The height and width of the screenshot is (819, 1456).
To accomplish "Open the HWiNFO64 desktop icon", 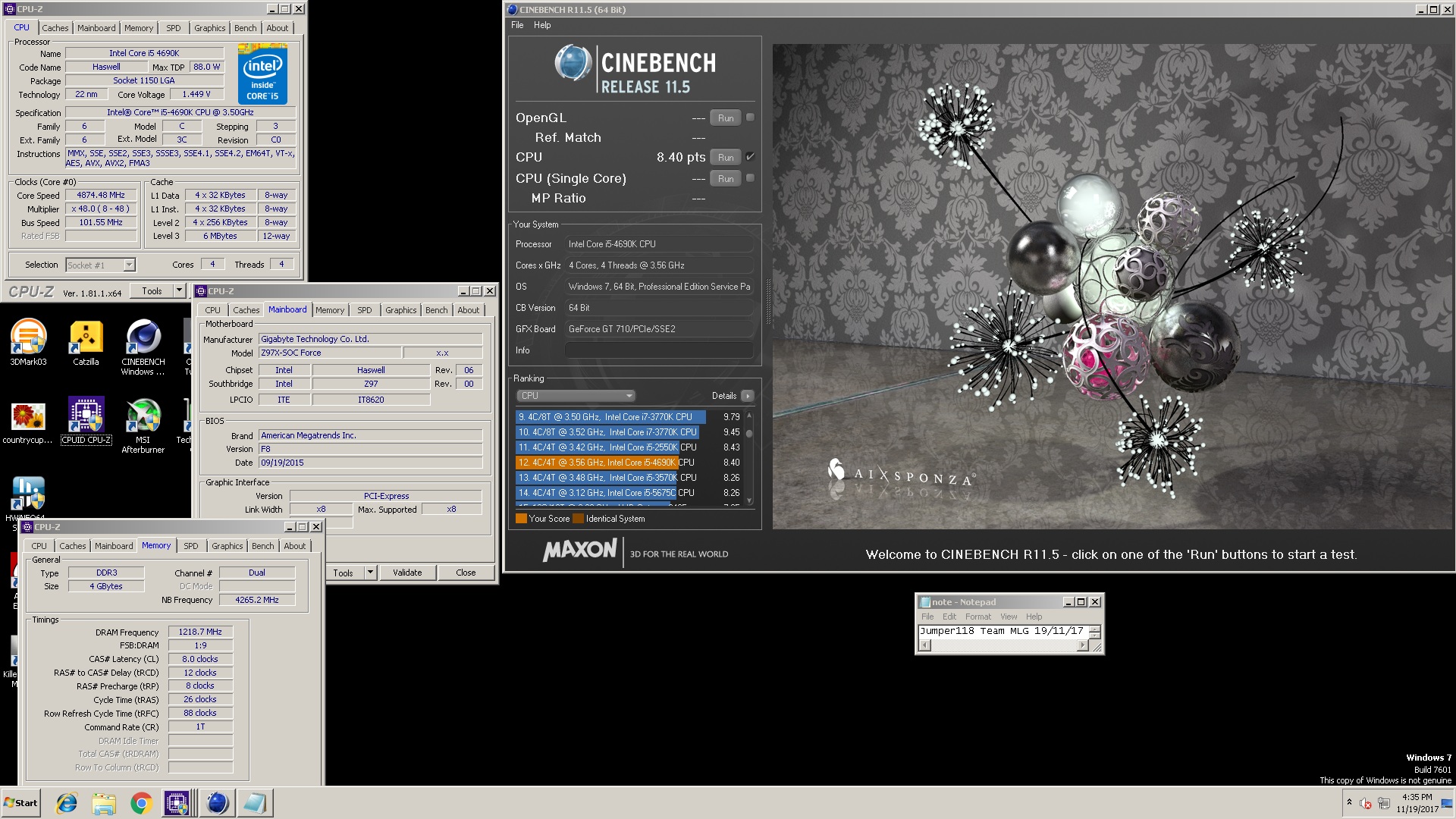I will click(x=28, y=497).
